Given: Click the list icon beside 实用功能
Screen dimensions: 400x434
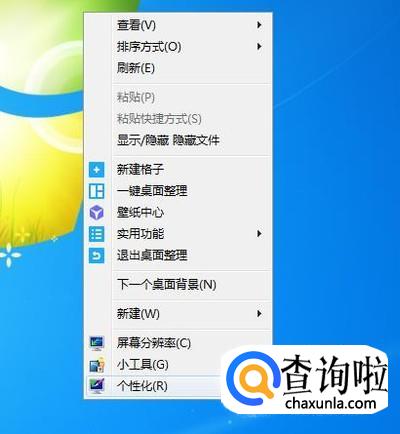Looking at the screenshot, I should 96,234.
